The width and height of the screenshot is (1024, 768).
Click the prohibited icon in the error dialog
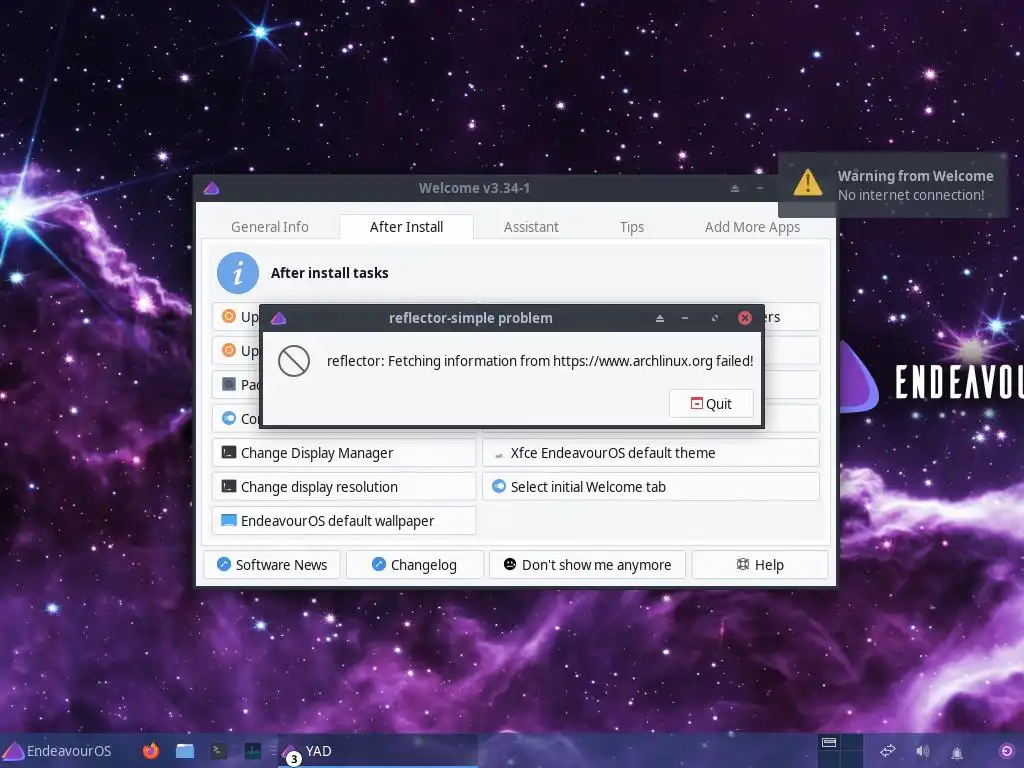click(x=294, y=360)
